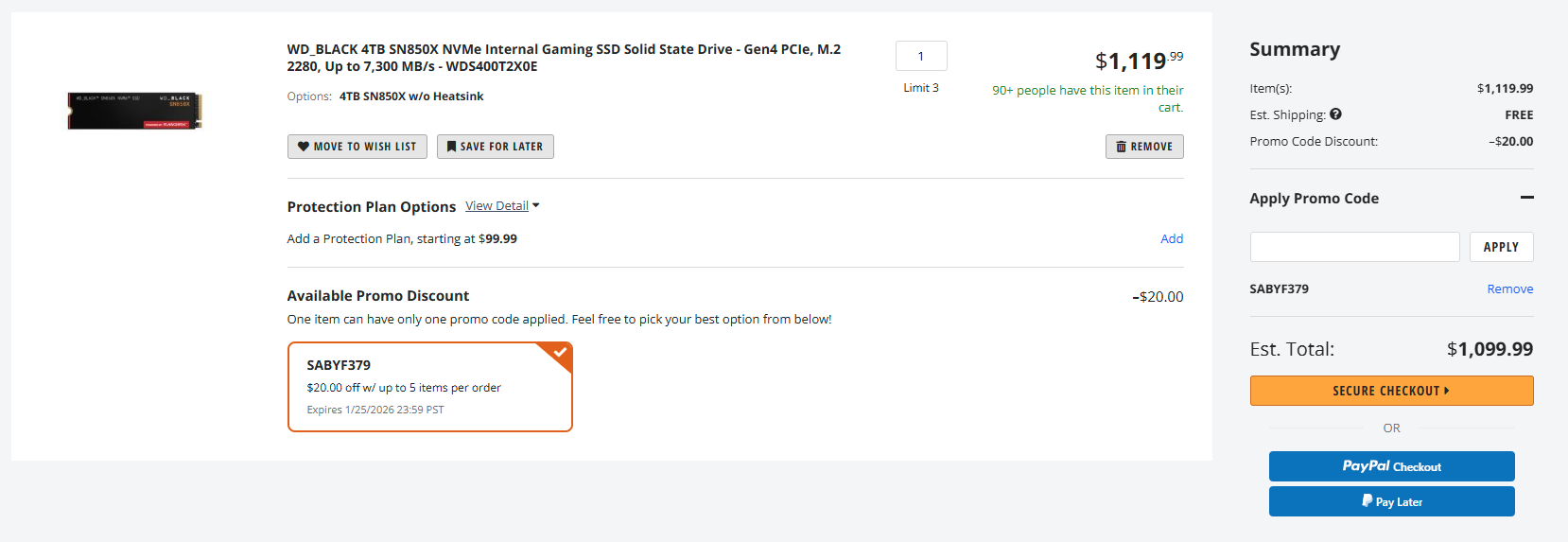Remove the applied SABYF379 promo code
This screenshot has height=542, width=1568.
pos(1509,289)
